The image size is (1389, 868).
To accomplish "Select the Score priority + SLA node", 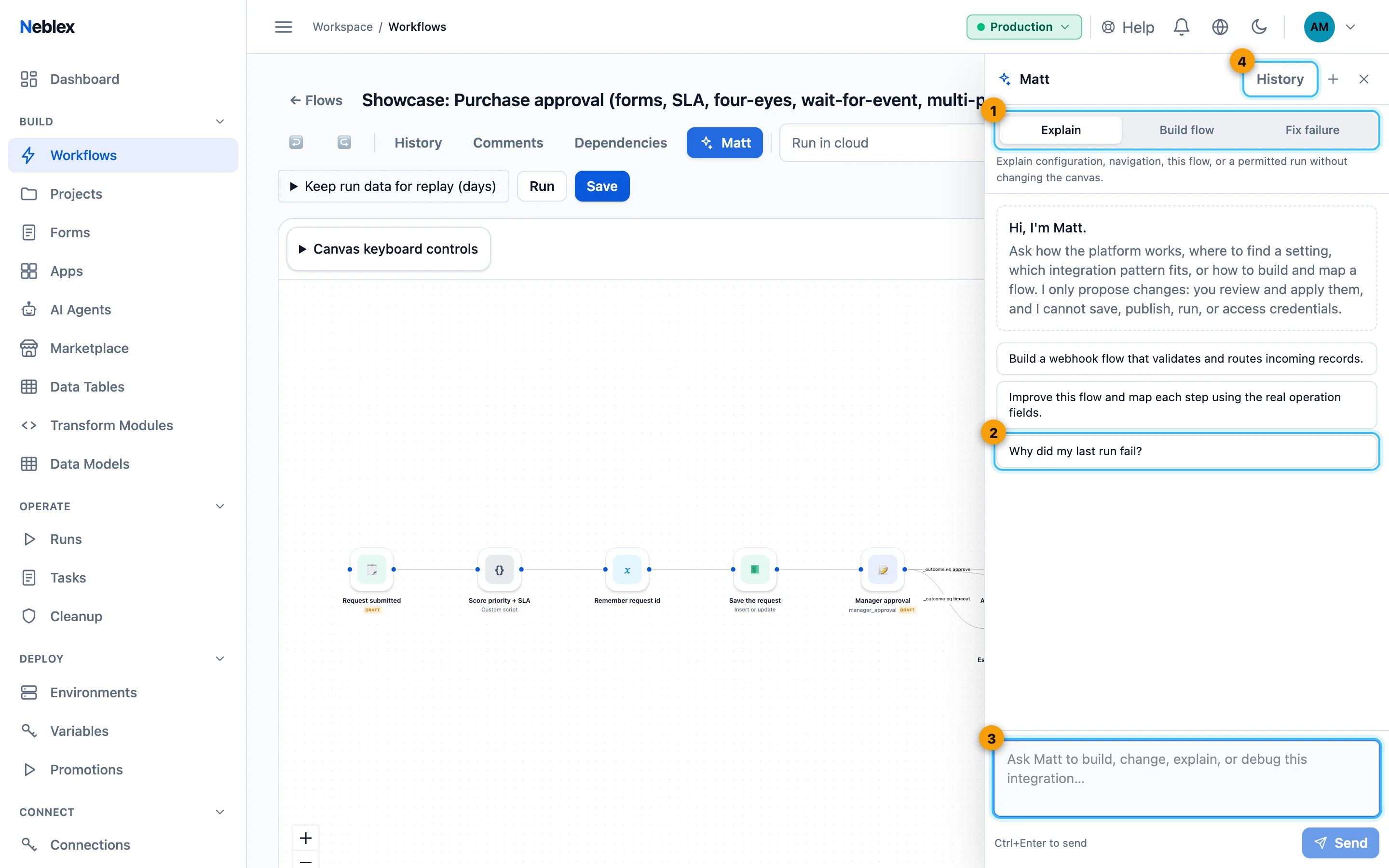I will (499, 570).
